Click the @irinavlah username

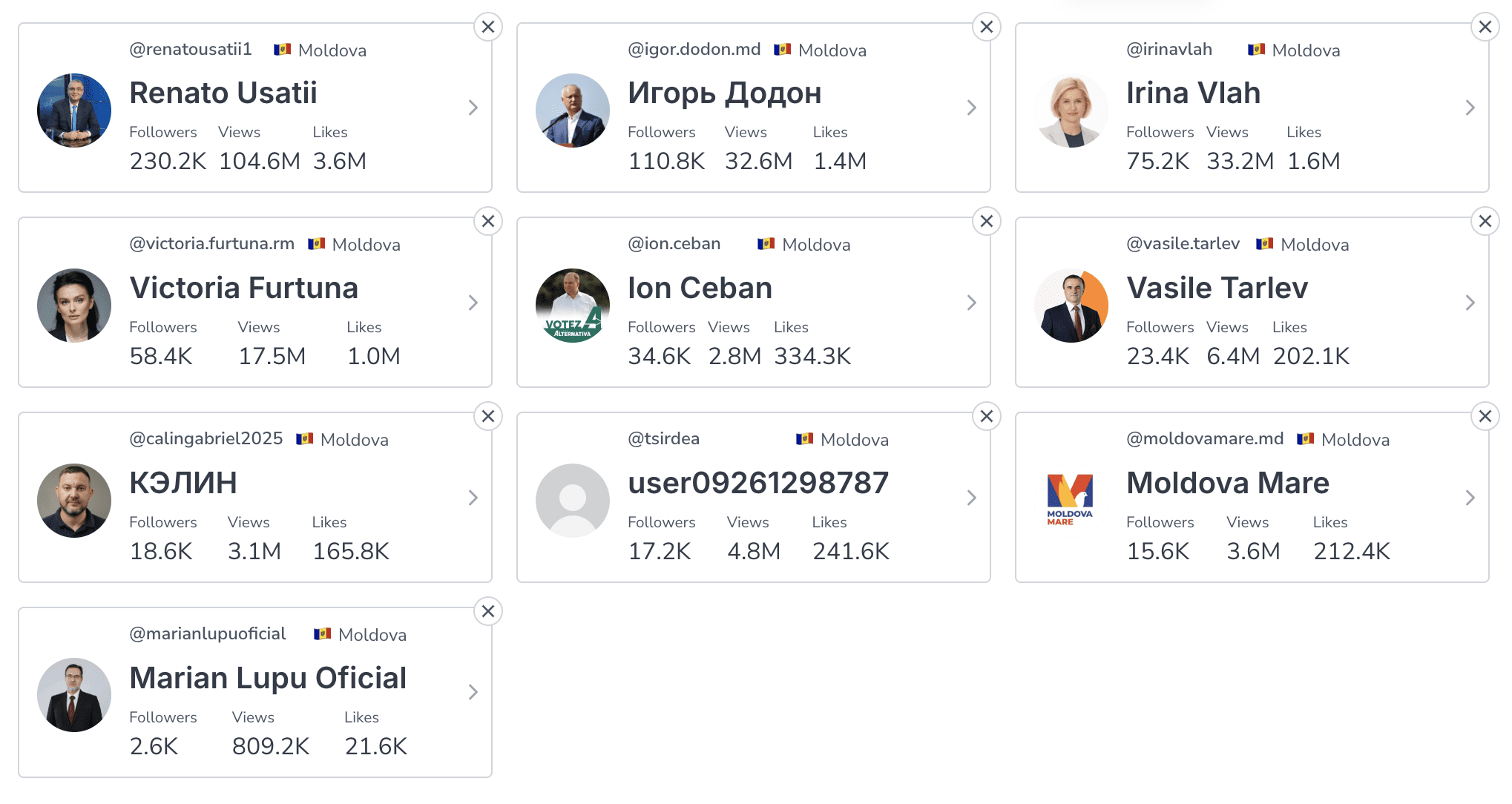pos(1168,50)
